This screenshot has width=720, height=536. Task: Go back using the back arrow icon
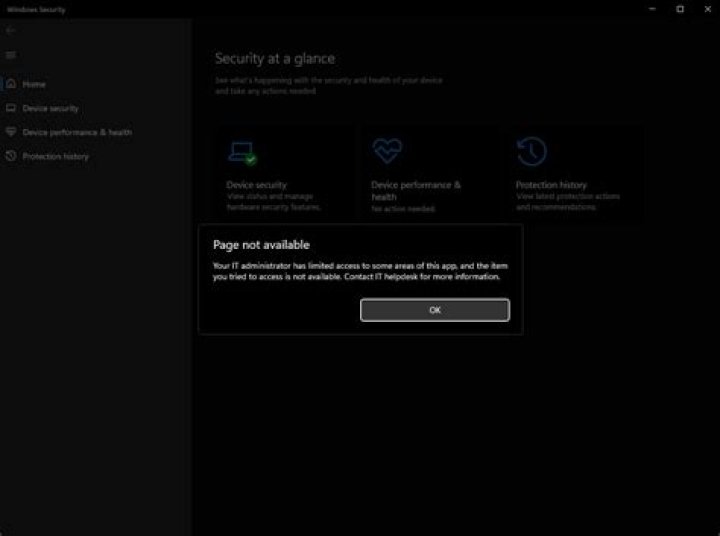[x=11, y=30]
